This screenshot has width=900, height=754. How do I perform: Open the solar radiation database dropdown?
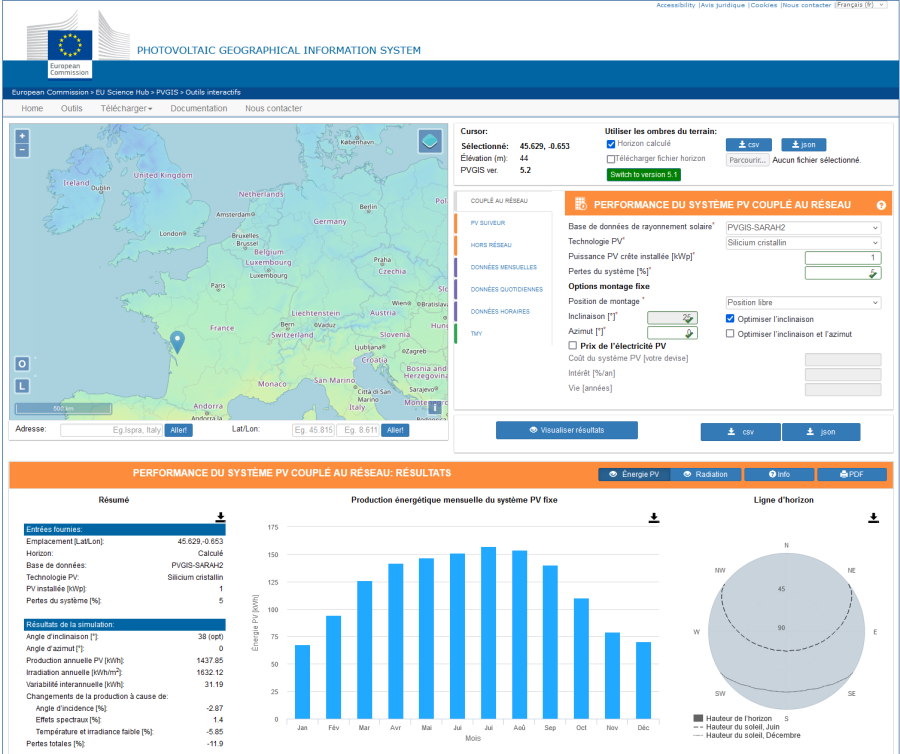[803, 227]
